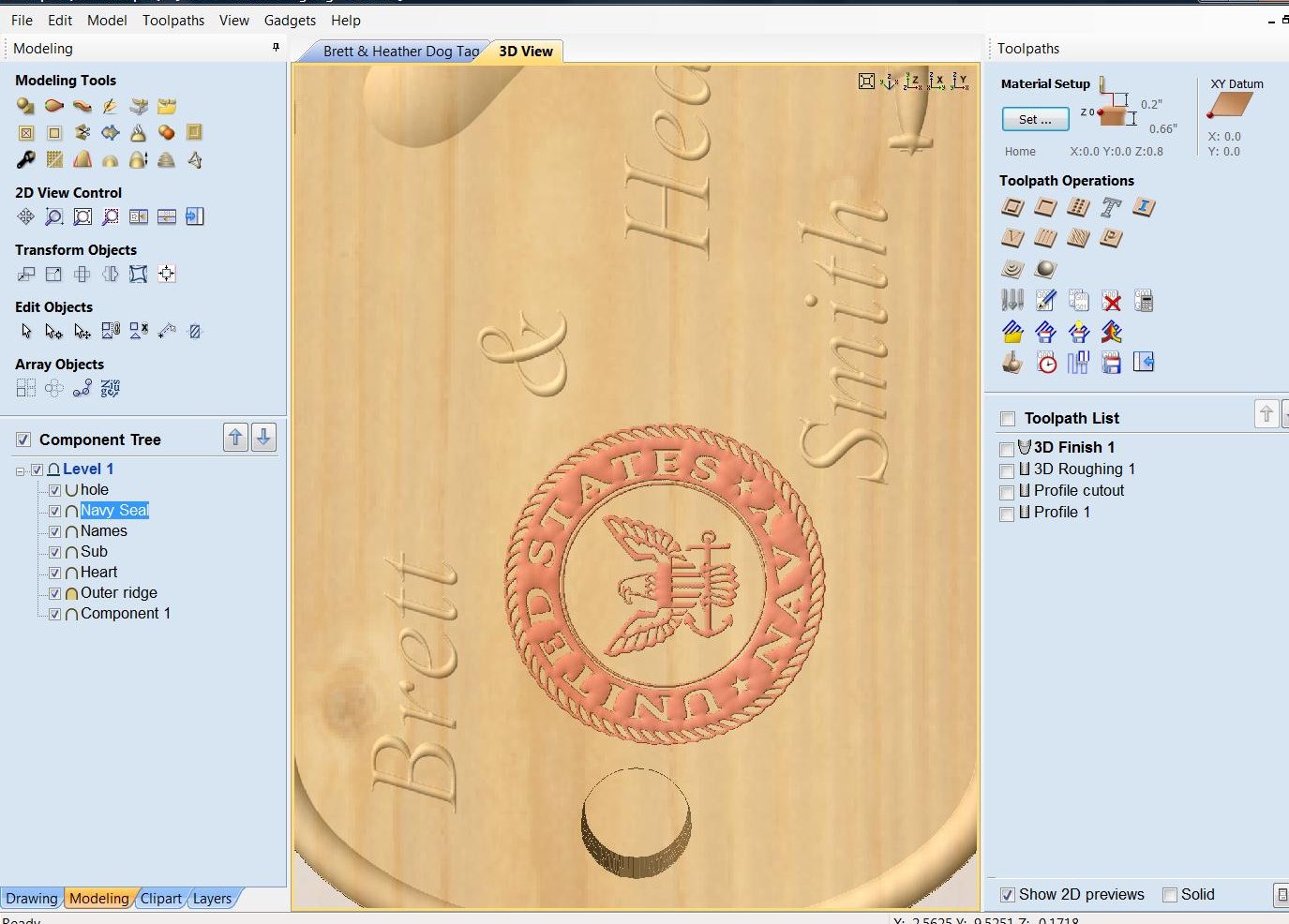The width and height of the screenshot is (1289, 924).
Task: Uncheck the hole component visibility
Action: (54, 490)
